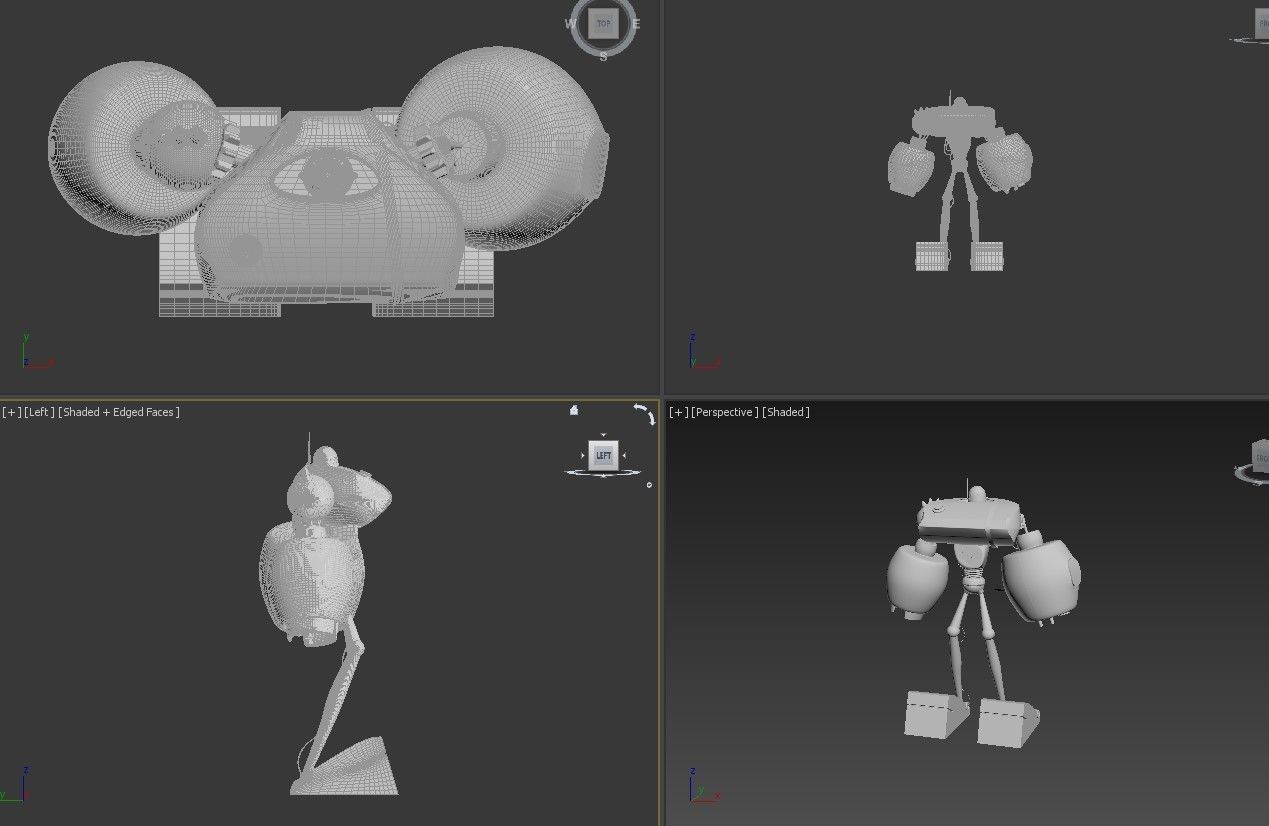The height and width of the screenshot is (826, 1269).
Task: Open the [Perspective] point-of-view viewport menu
Action: tap(725, 412)
